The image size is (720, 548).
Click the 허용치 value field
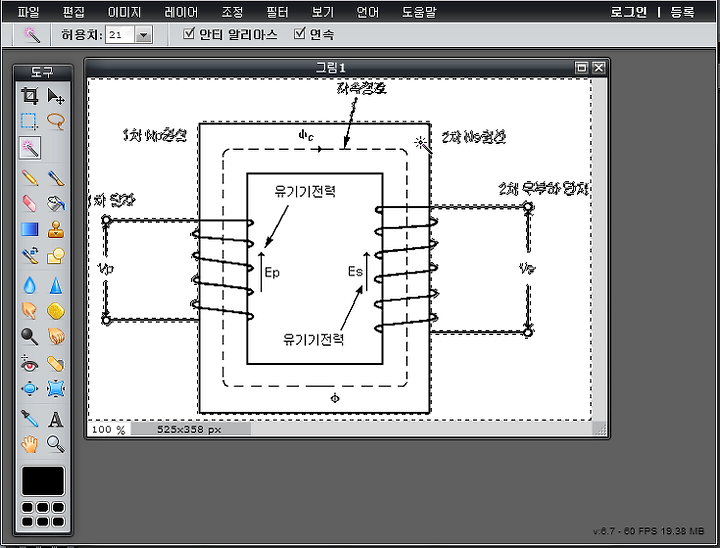coord(120,35)
